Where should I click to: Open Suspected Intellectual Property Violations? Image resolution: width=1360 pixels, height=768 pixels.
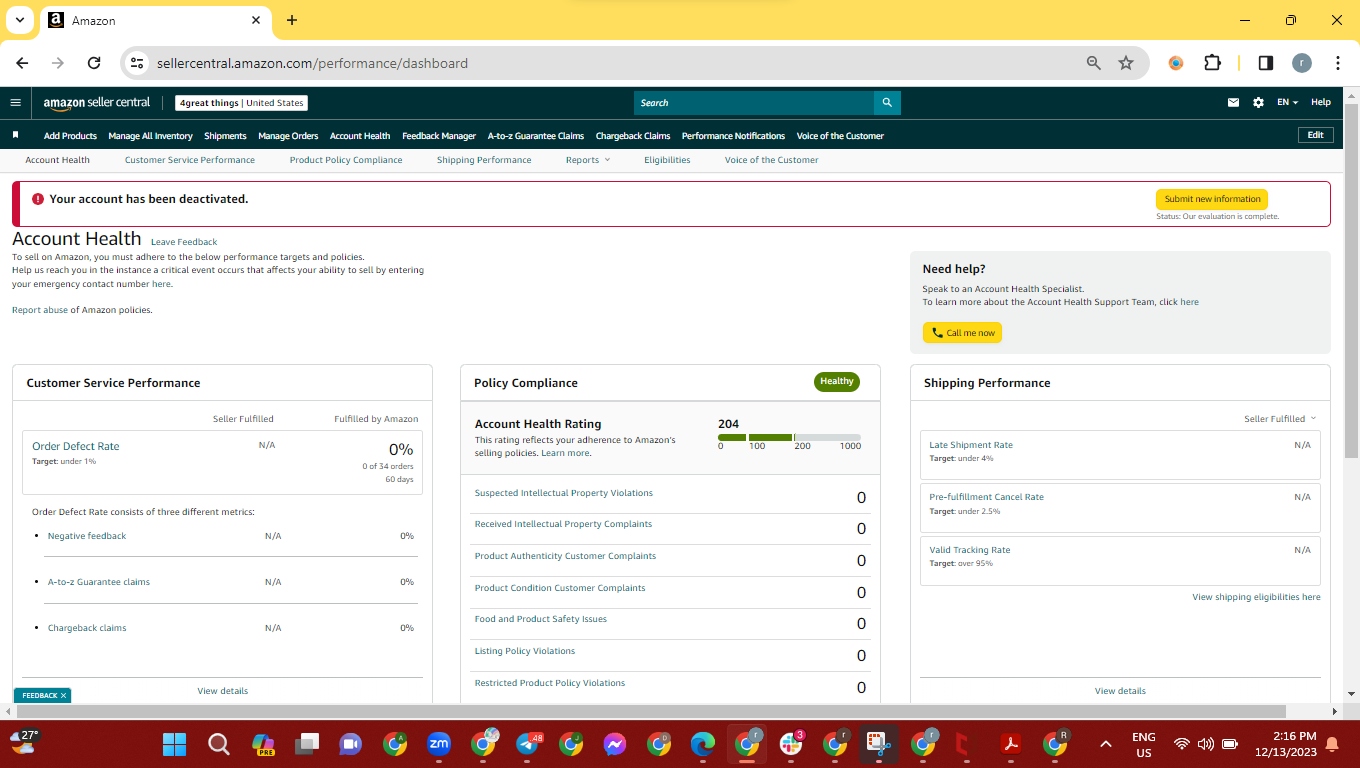(x=564, y=493)
